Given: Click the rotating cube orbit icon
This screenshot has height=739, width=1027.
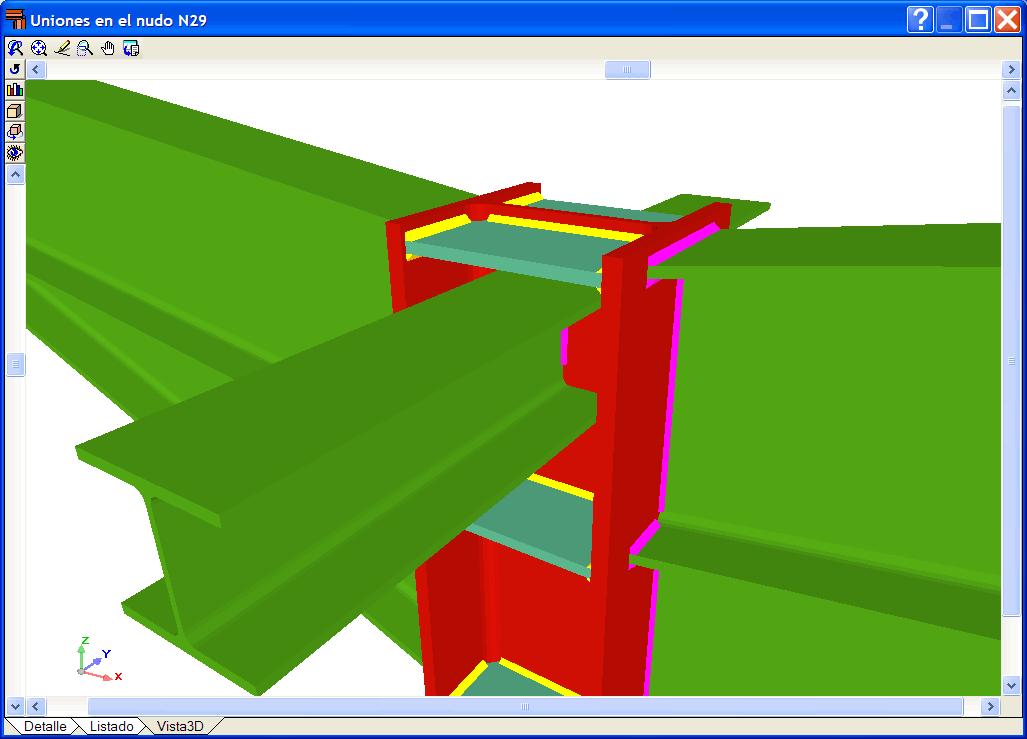Looking at the screenshot, I should pos(15,132).
